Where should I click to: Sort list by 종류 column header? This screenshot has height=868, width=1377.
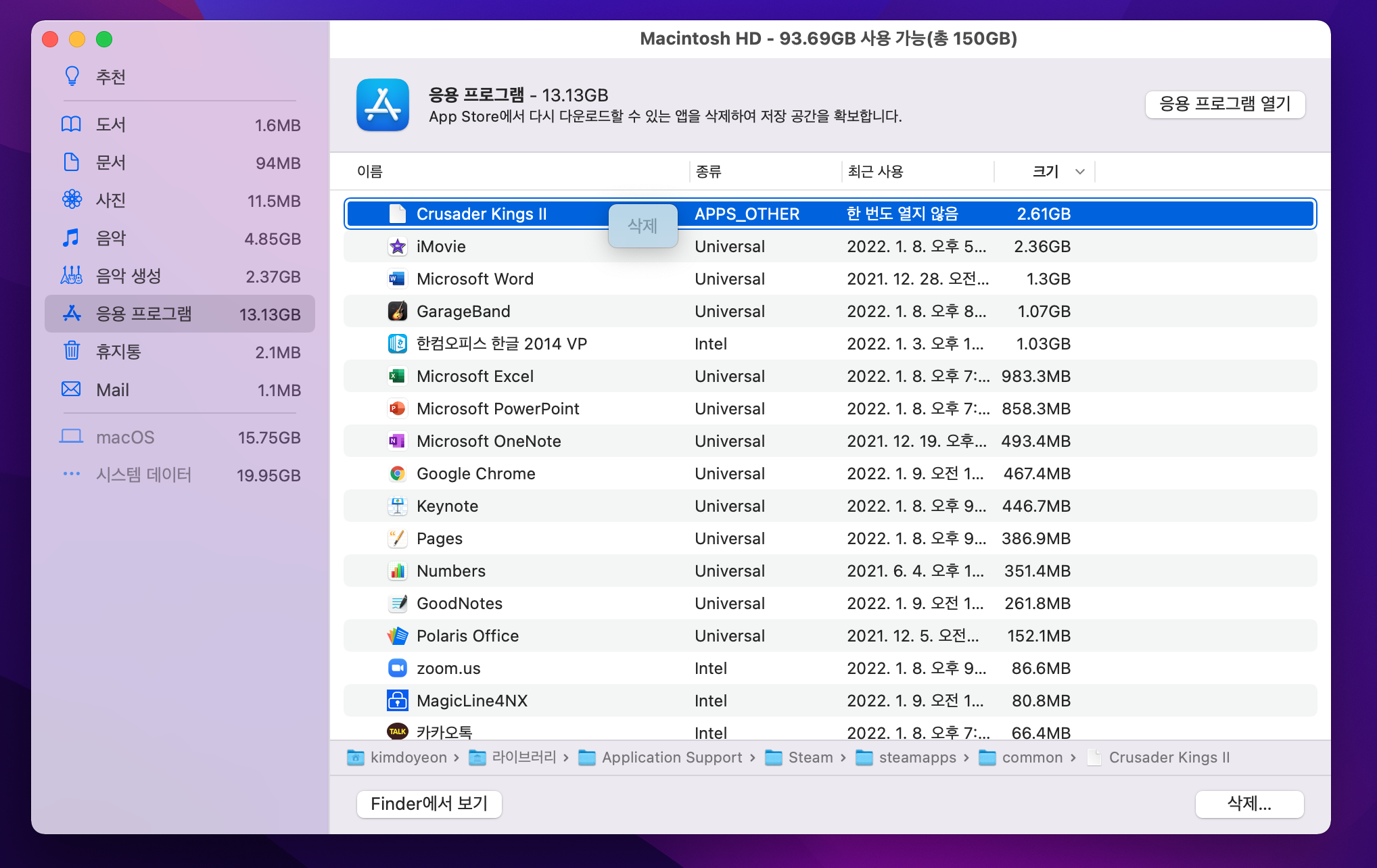pos(708,172)
